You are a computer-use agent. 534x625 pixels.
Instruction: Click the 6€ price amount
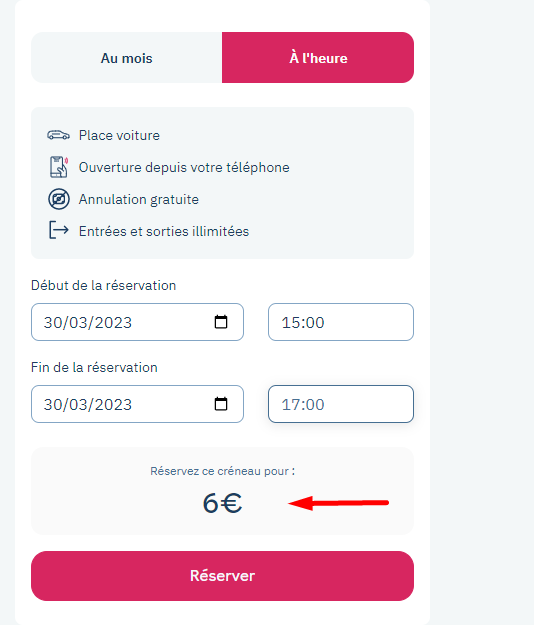[222, 503]
